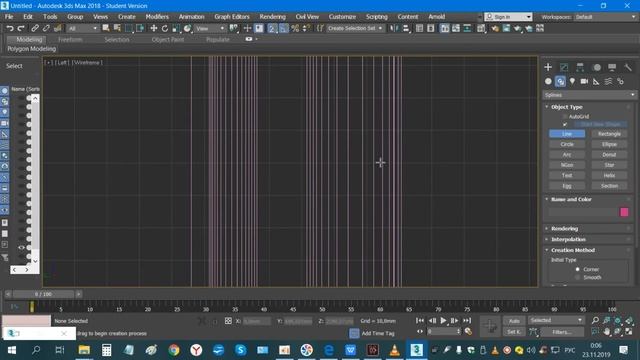This screenshot has width=640, height=360.
Task: Select the Lights category icon
Action: tap(572, 81)
